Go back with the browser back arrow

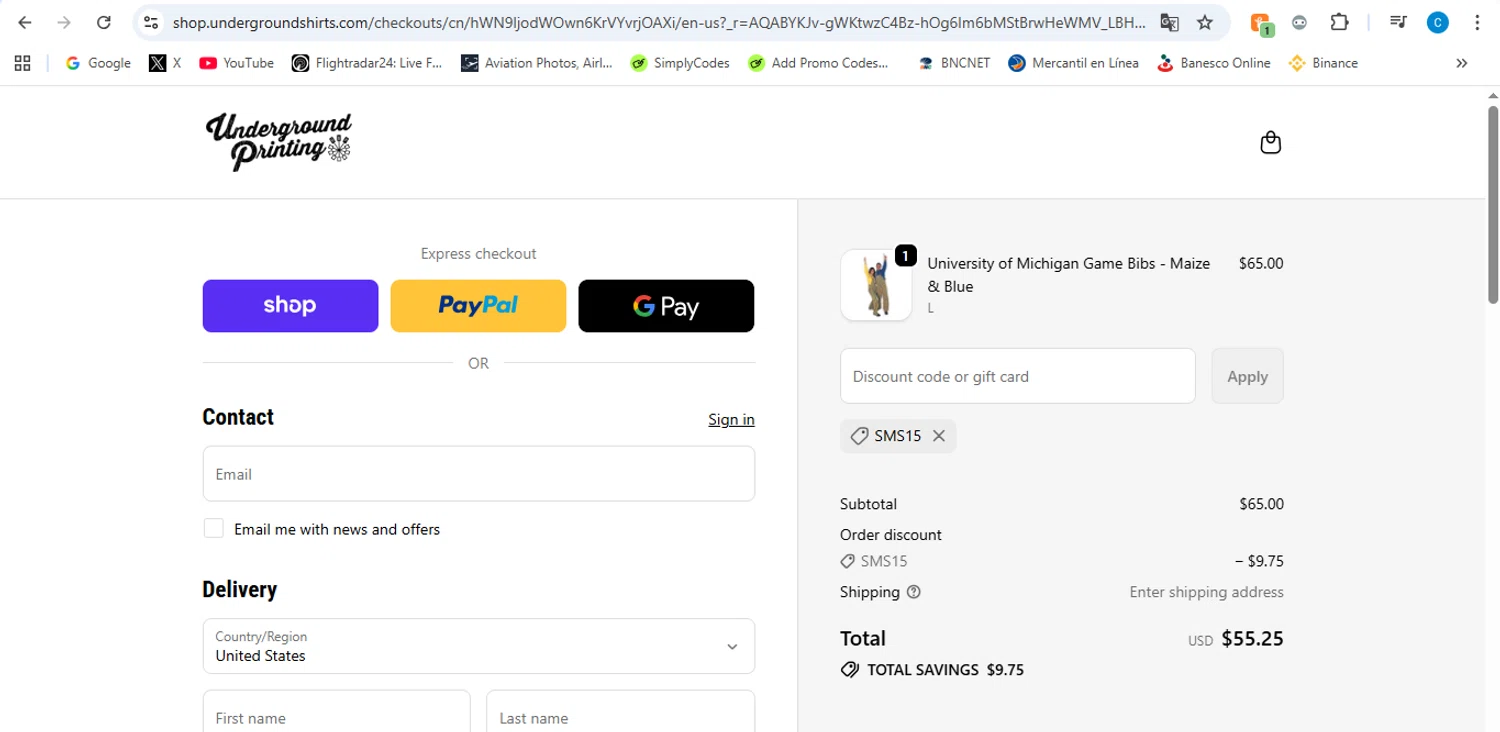[25, 22]
